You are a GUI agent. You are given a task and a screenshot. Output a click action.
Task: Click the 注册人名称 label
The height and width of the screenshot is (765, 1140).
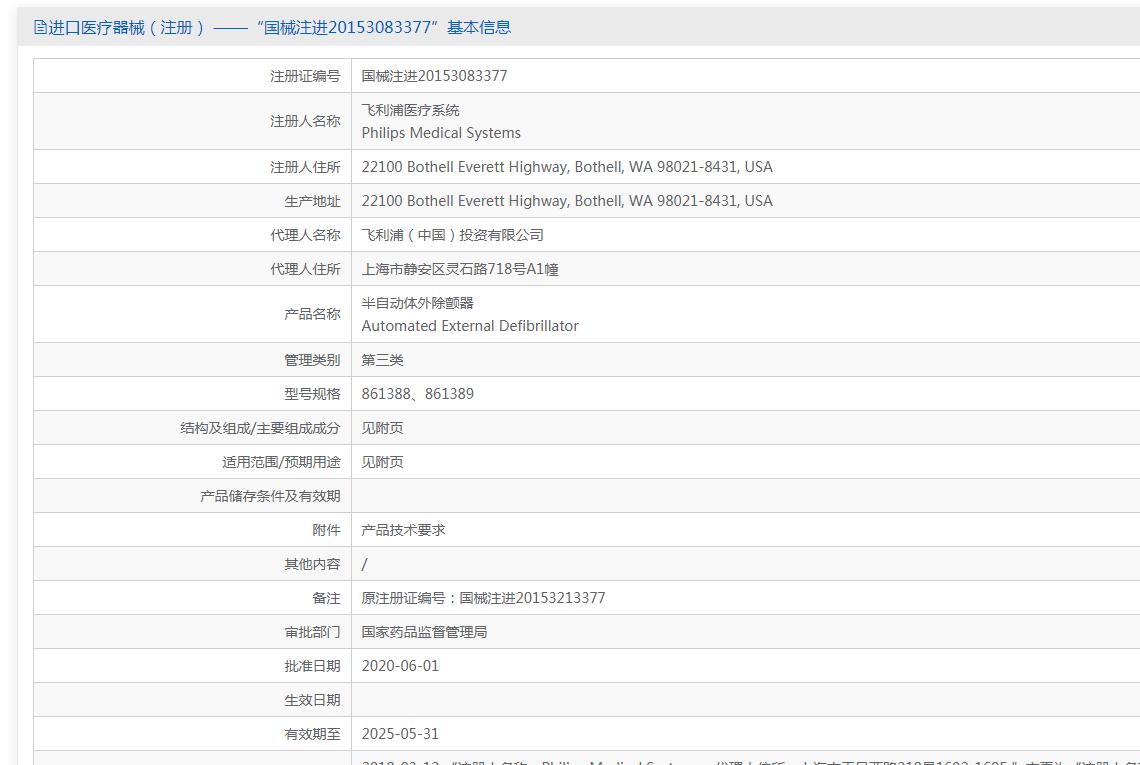305,121
